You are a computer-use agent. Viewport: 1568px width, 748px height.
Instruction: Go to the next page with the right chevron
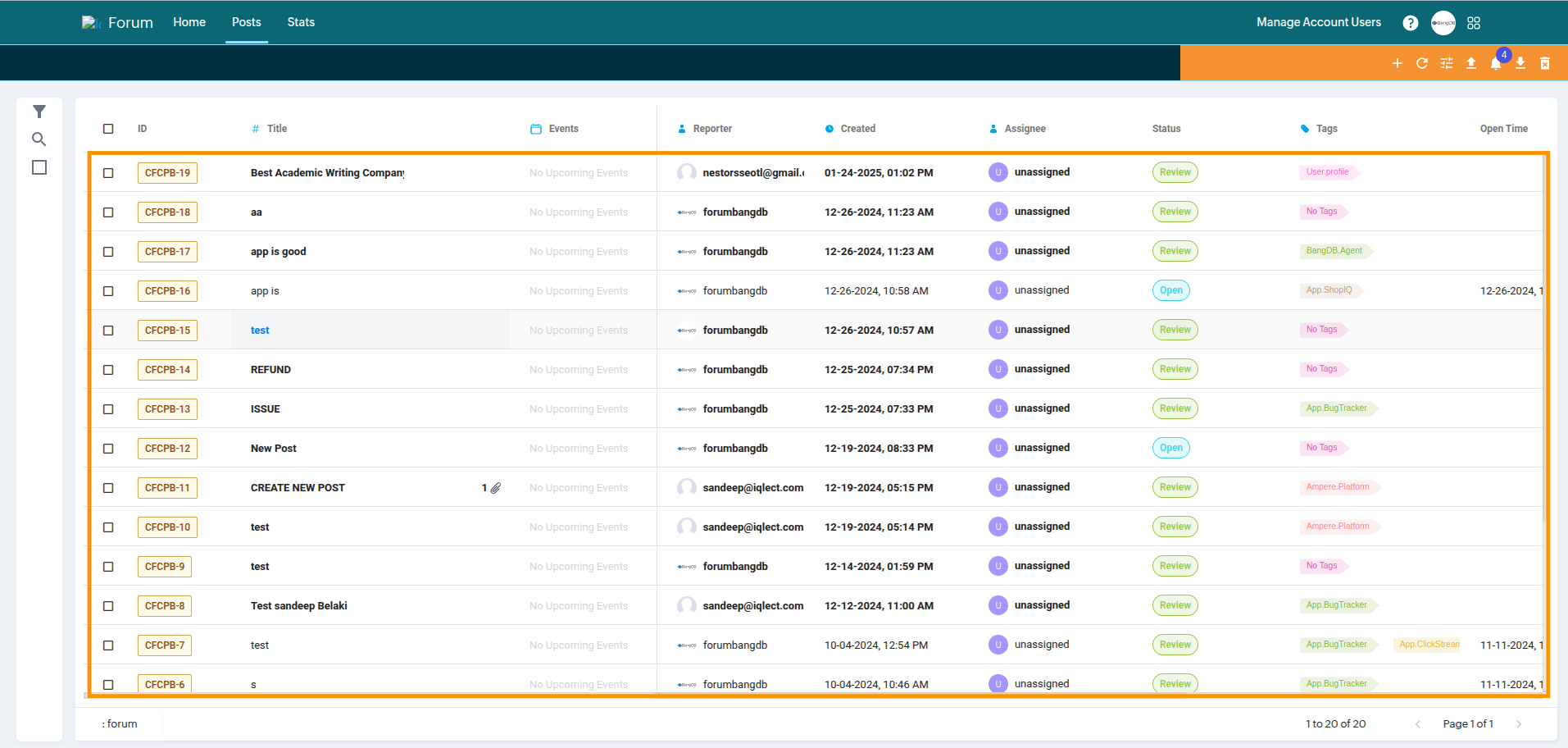coord(1519,724)
